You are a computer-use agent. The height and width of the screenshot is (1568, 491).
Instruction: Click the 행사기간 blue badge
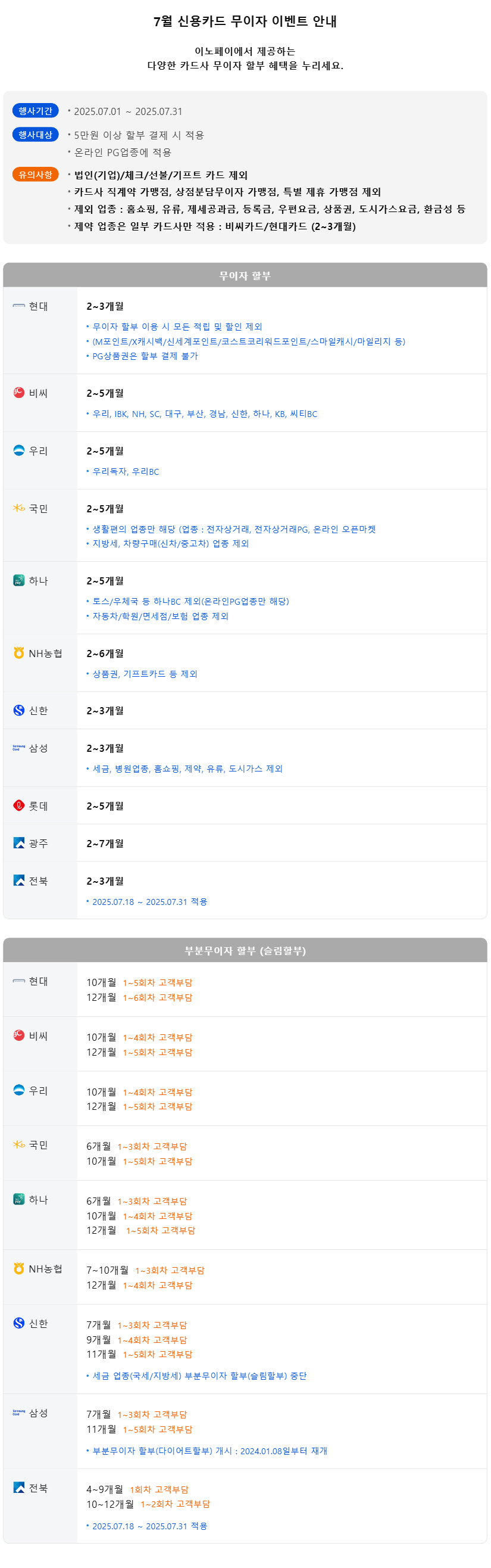[35, 111]
